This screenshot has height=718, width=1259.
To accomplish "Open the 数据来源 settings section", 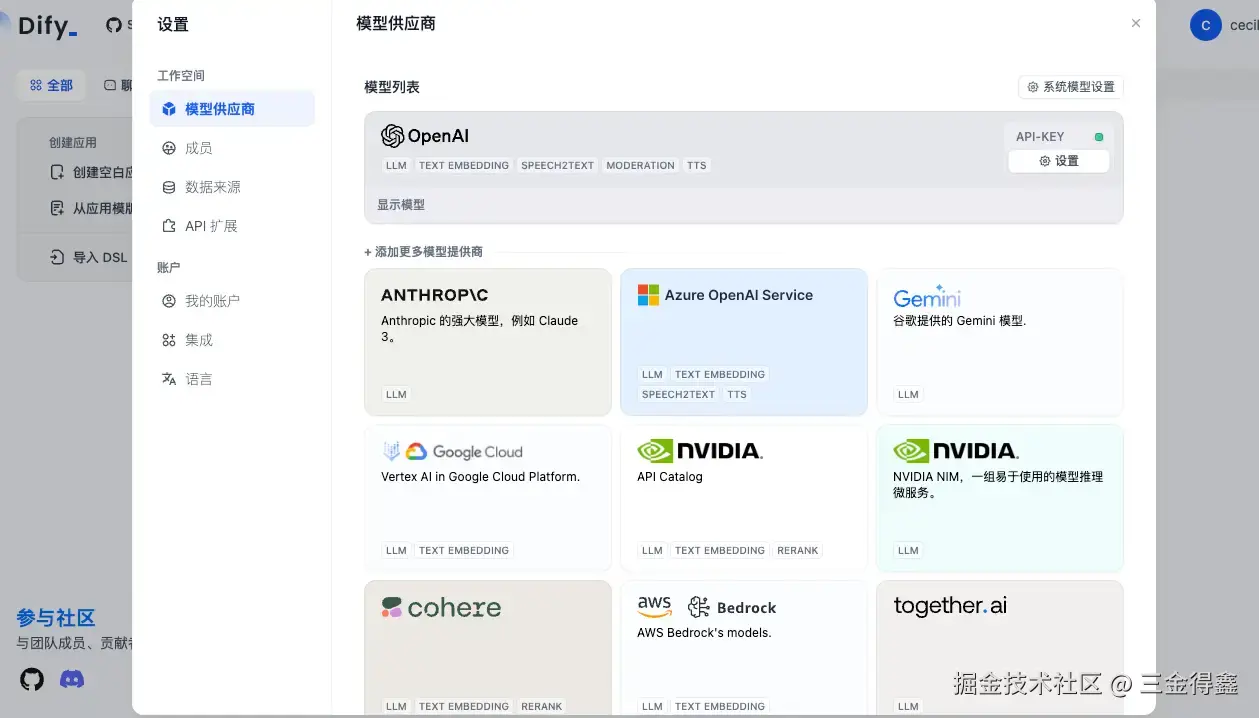I will [232, 187].
